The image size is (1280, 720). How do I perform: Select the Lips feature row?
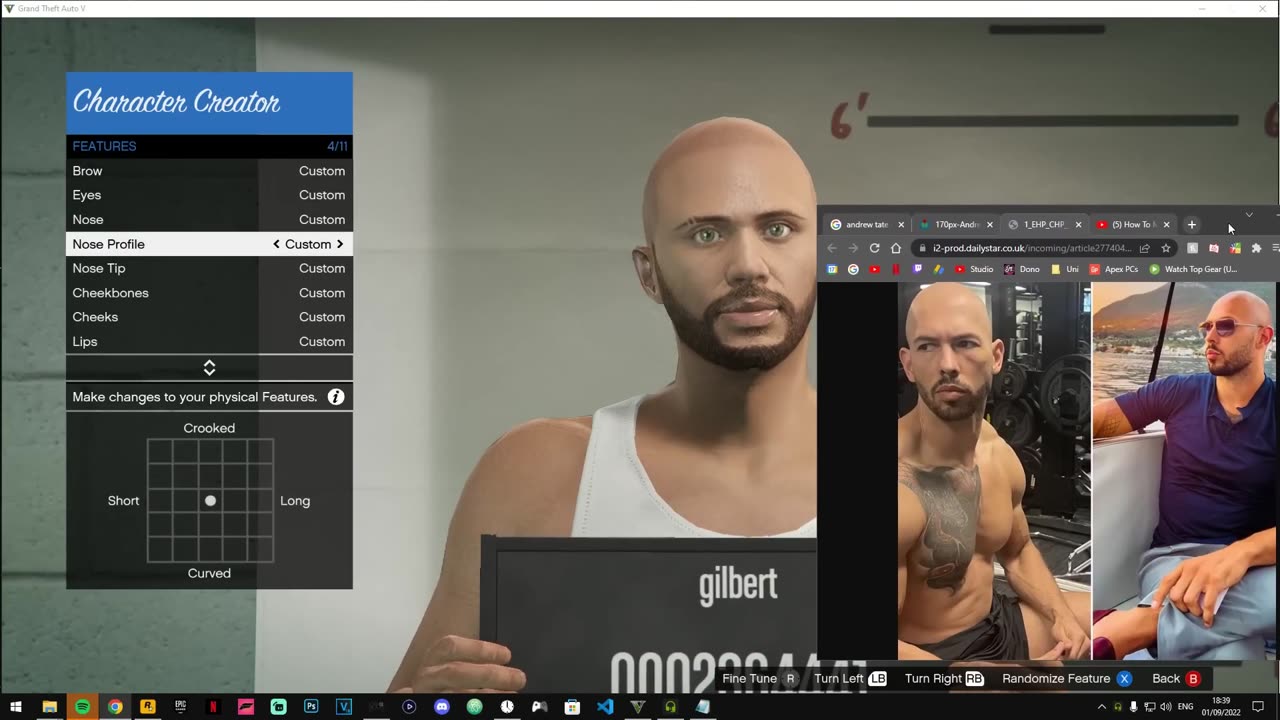pos(209,341)
